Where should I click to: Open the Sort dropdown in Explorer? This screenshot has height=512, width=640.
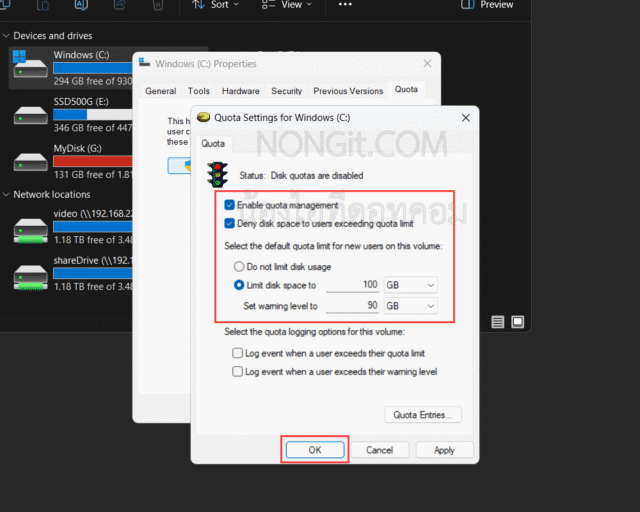pos(216,5)
